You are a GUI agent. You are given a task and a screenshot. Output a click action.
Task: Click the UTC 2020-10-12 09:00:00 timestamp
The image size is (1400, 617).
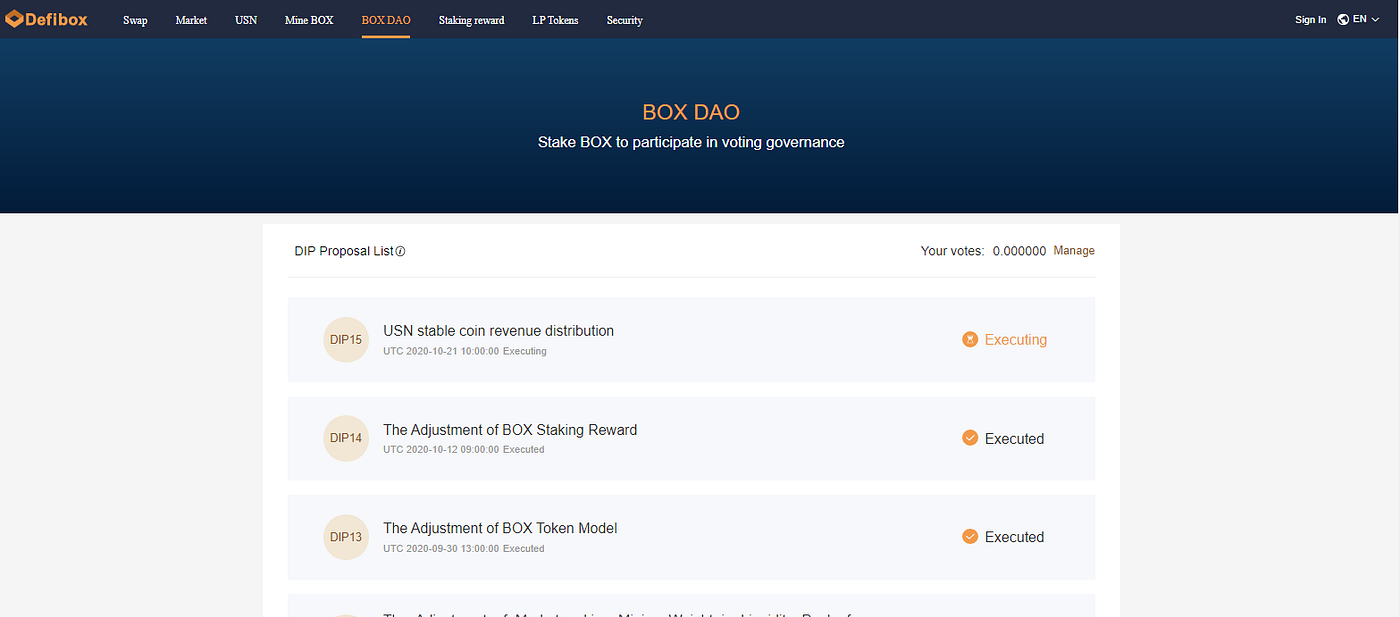441,450
